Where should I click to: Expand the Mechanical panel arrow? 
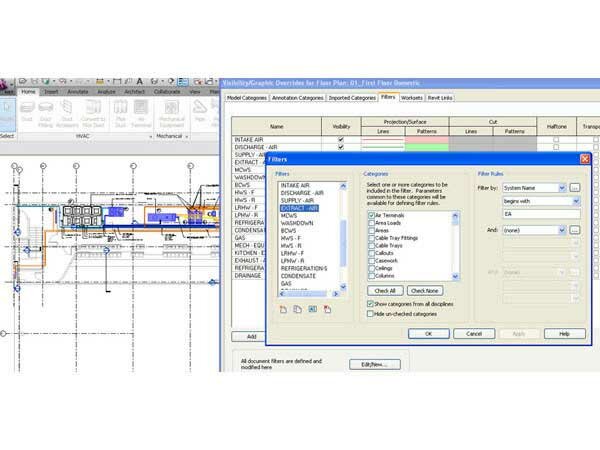[x=187, y=137]
